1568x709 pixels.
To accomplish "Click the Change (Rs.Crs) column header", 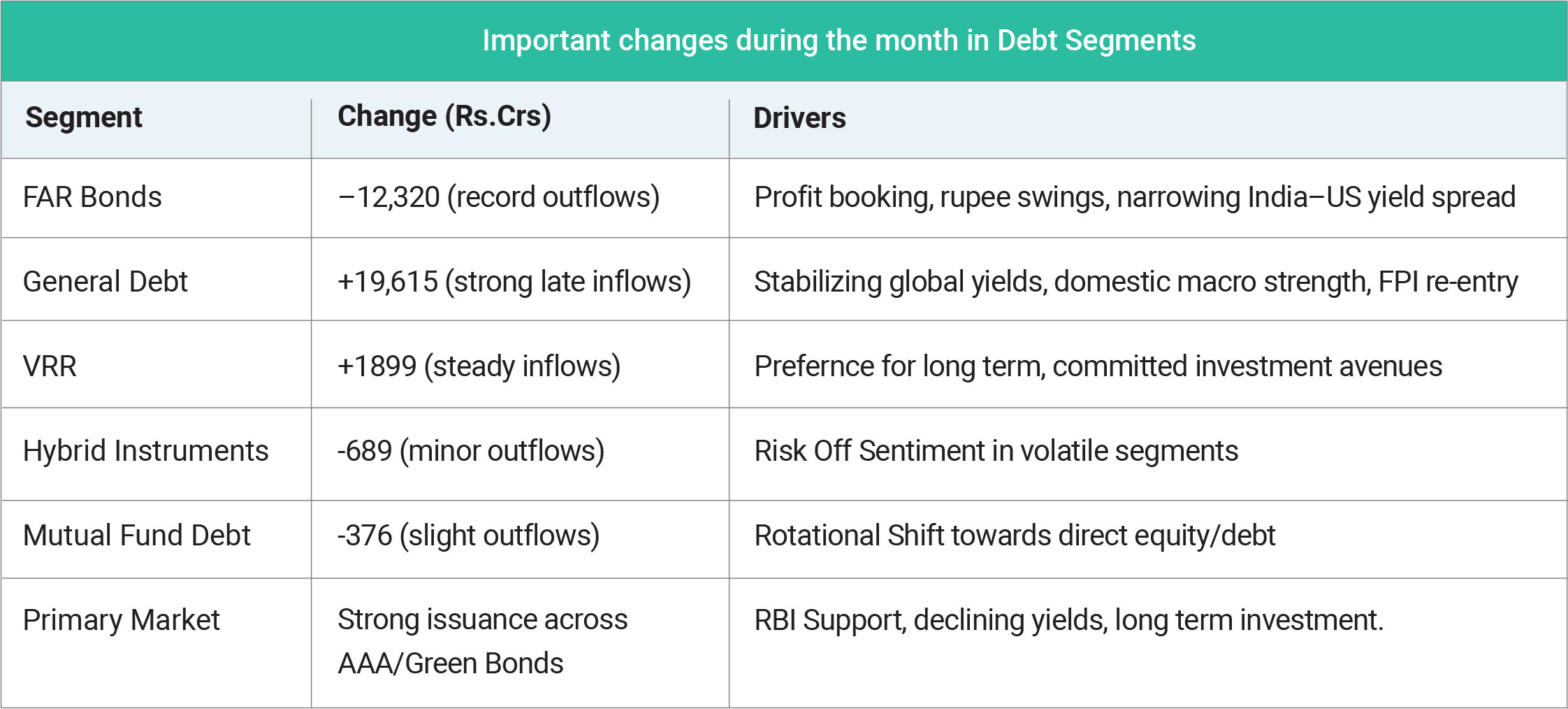I will point(444,116).
